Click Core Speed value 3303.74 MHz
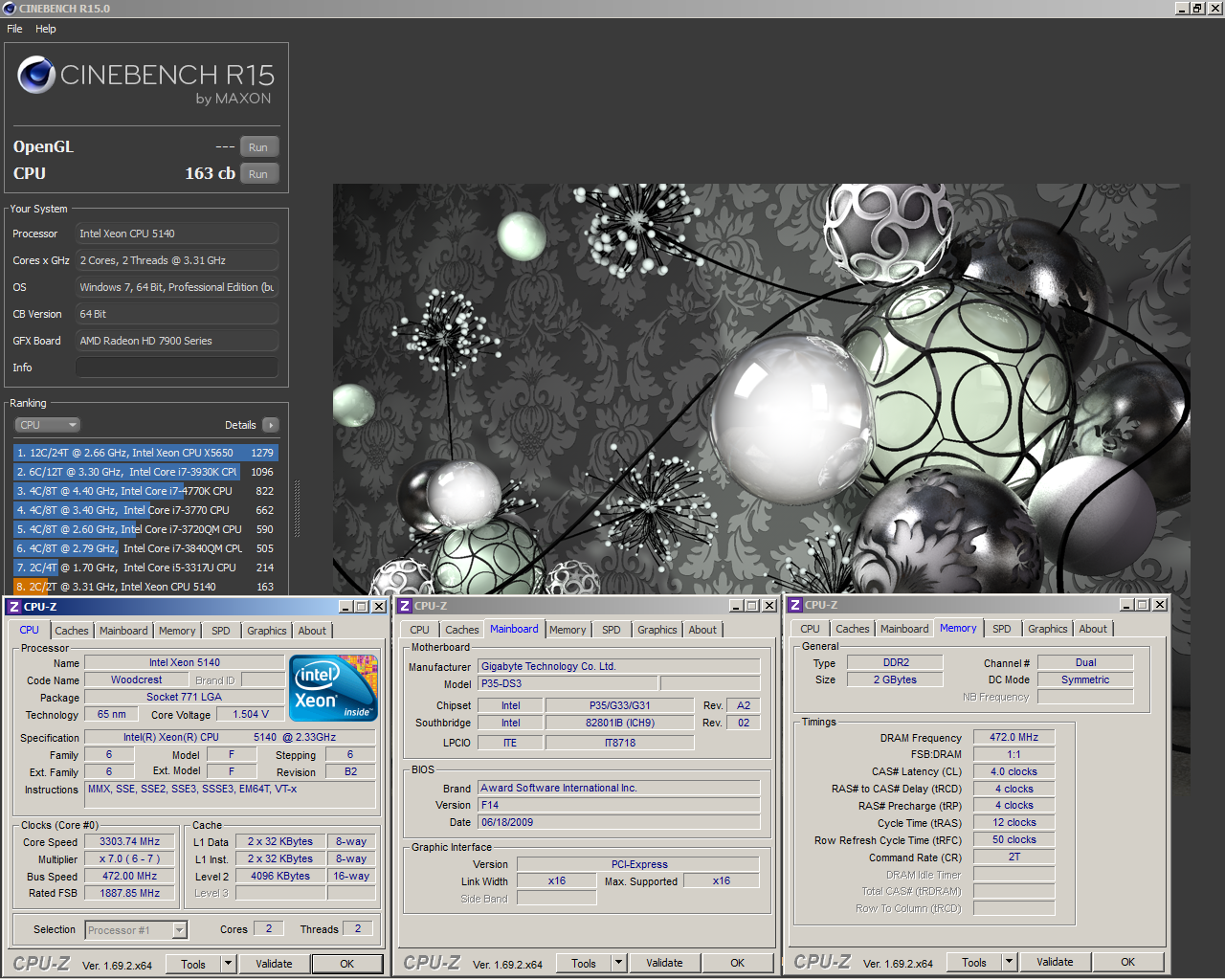Screen dimensions: 1225x980 coord(130,842)
